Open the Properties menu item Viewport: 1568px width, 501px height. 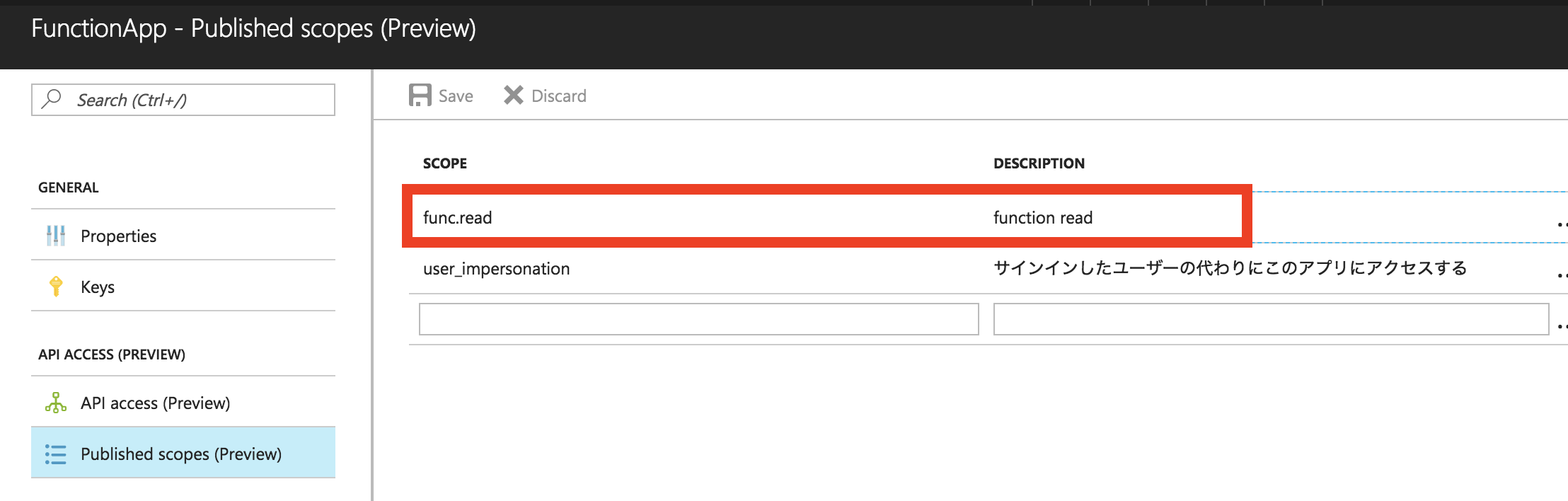[x=183, y=235]
